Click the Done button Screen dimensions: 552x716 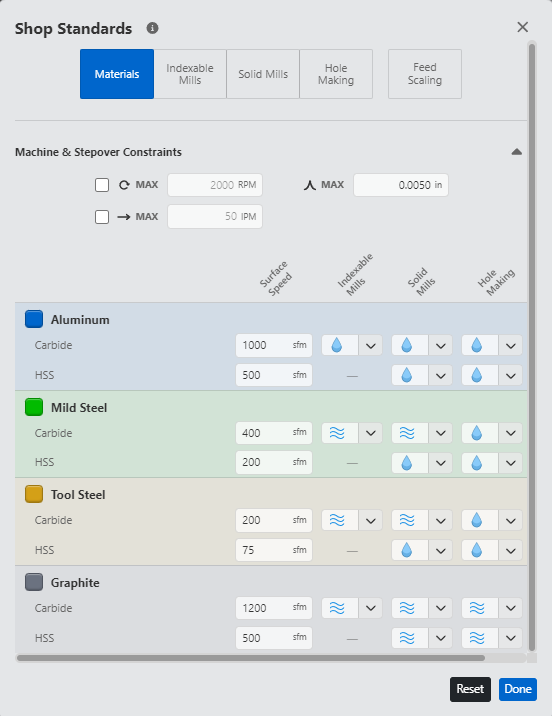518,689
